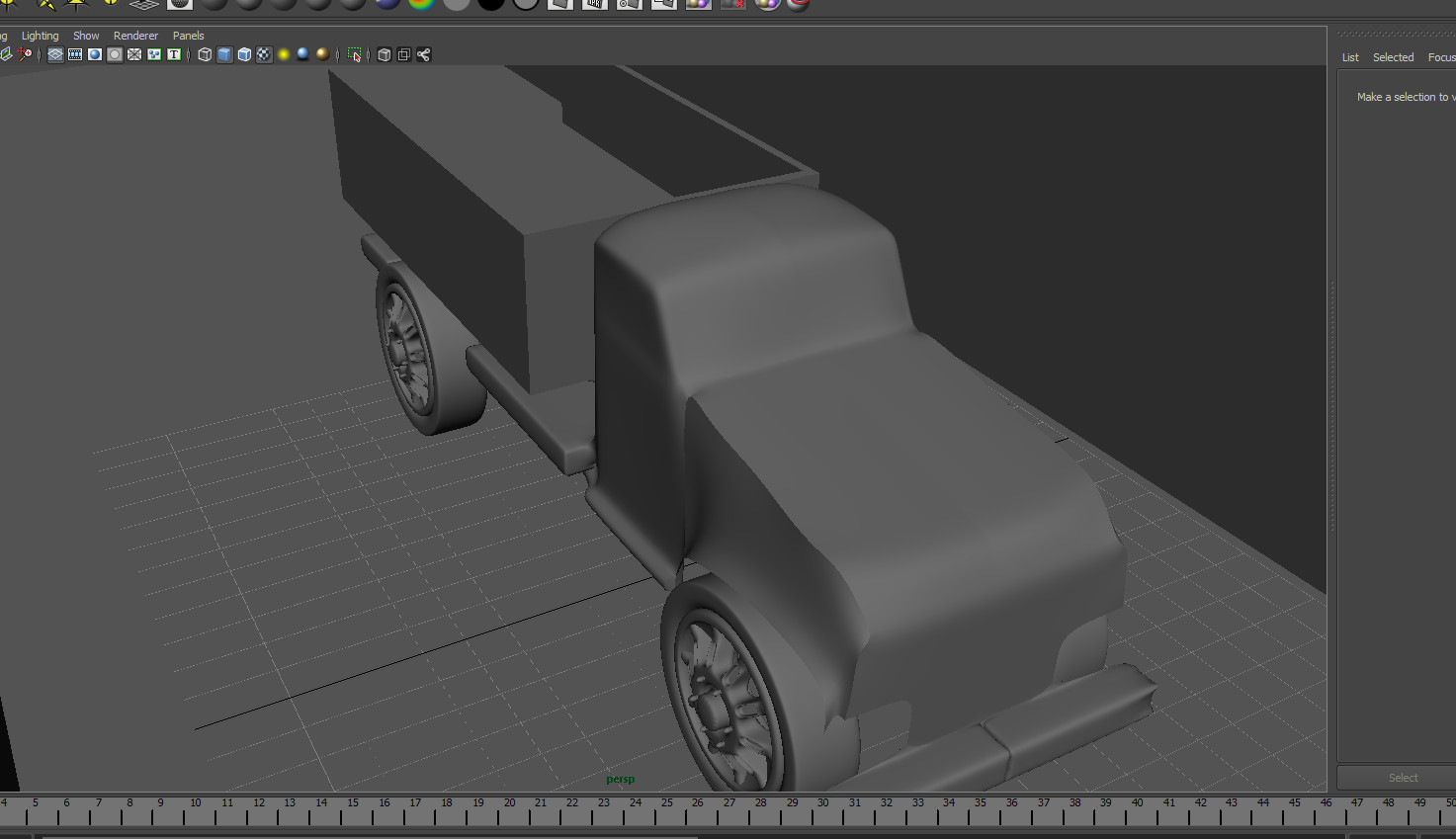The image size is (1456, 839).
Task: Toggle the safe title guide
Action: [174, 54]
